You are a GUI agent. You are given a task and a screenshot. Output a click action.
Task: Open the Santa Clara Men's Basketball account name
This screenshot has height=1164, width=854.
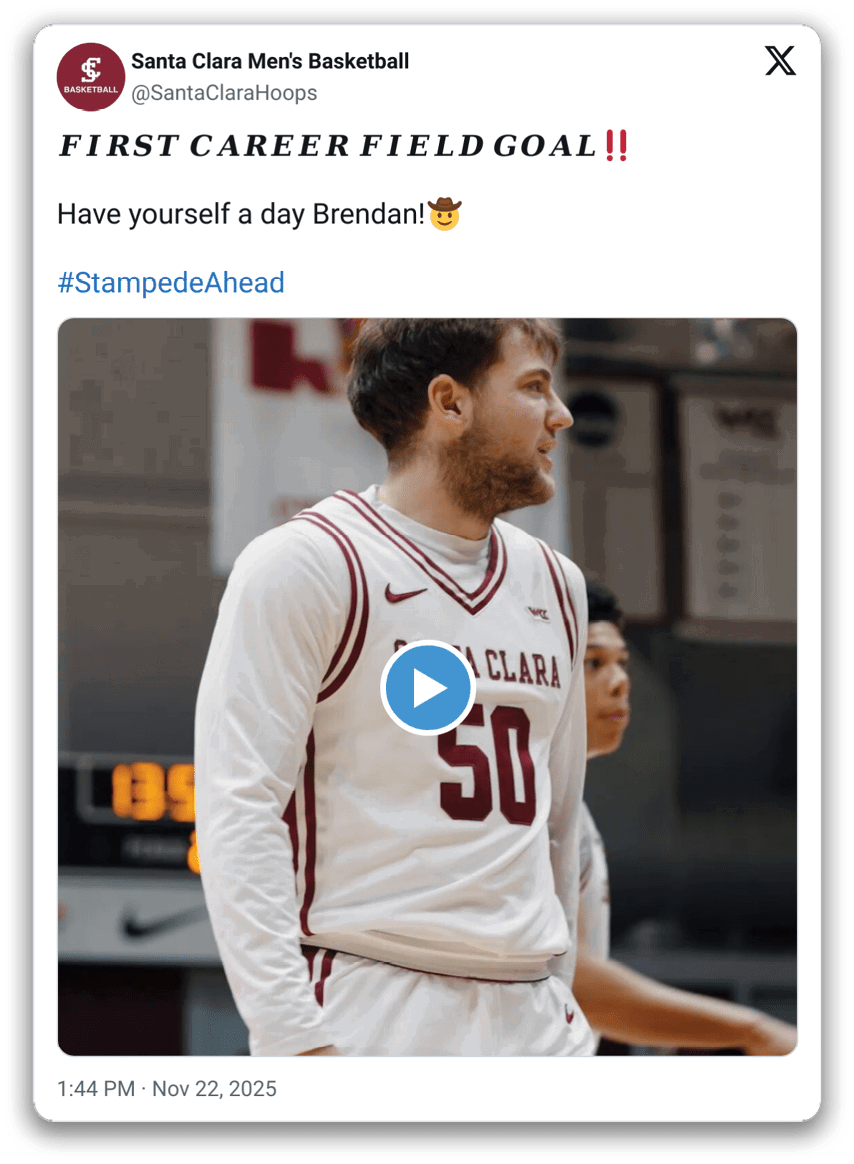(270, 61)
